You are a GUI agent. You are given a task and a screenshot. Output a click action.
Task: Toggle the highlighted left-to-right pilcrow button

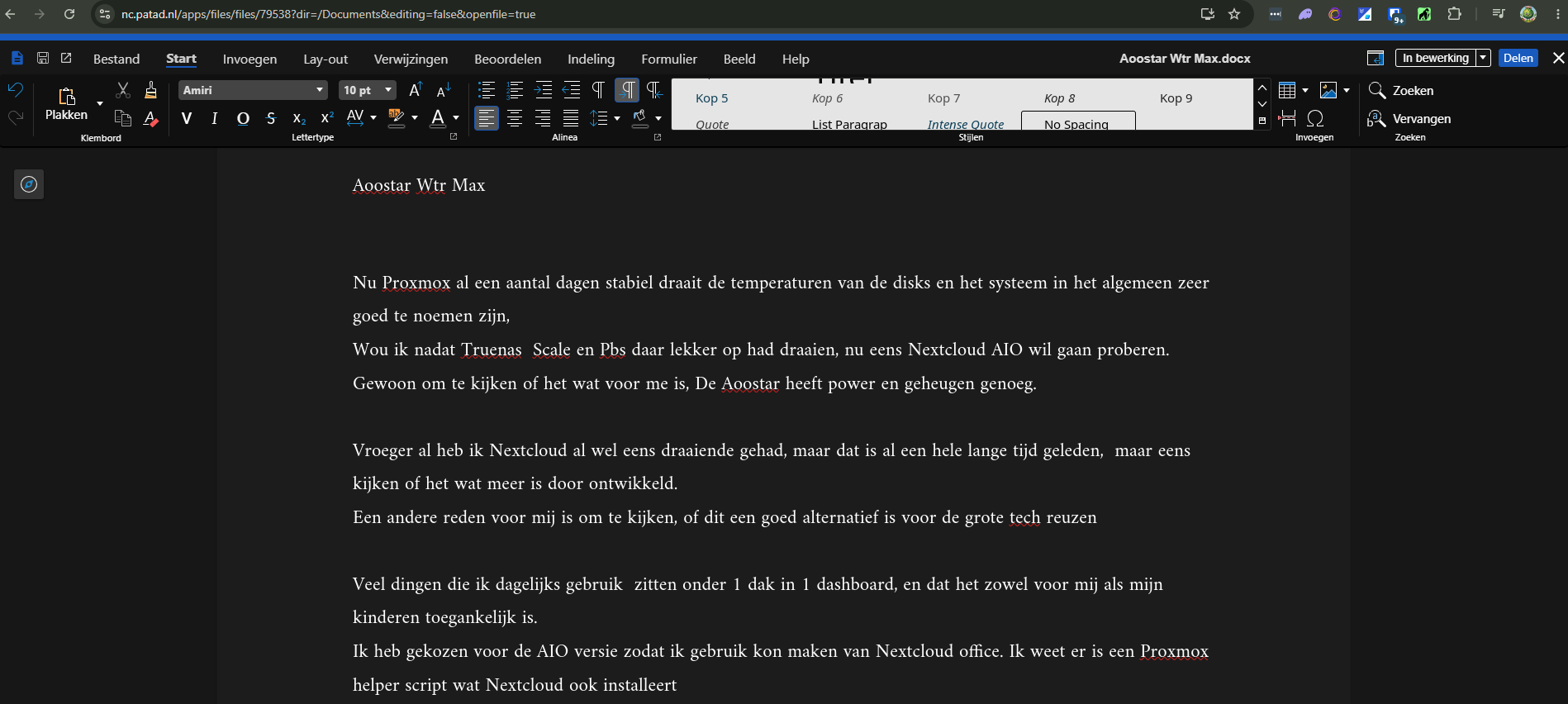[x=627, y=90]
